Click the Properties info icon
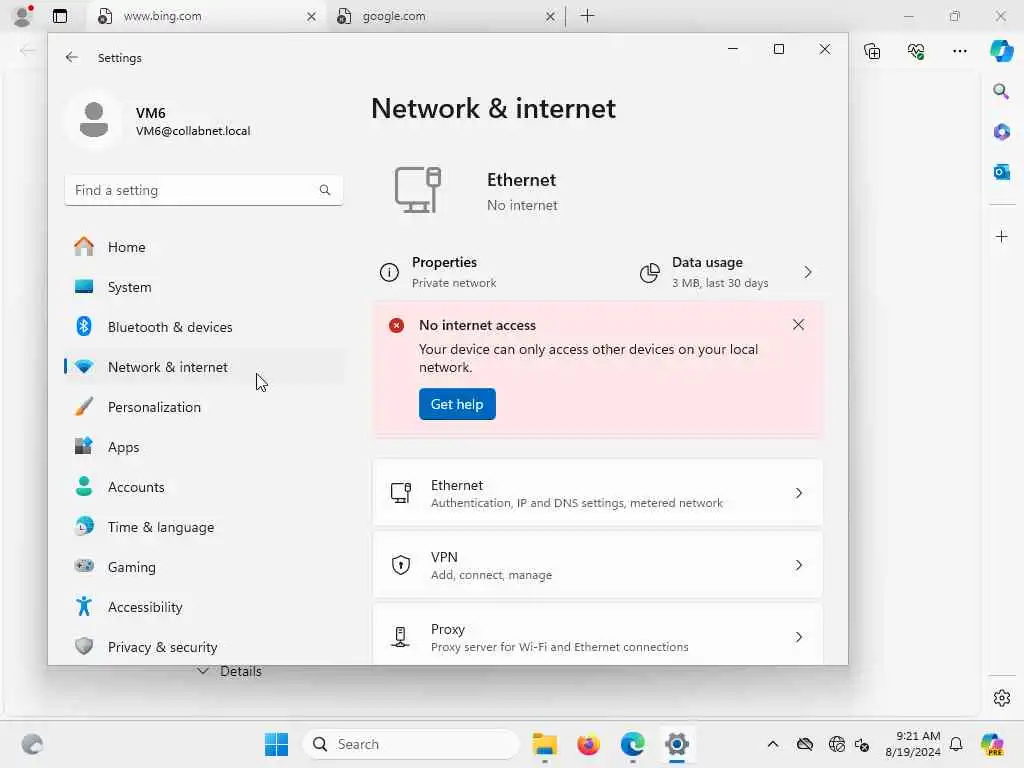1024x768 pixels. pyautogui.click(x=389, y=272)
